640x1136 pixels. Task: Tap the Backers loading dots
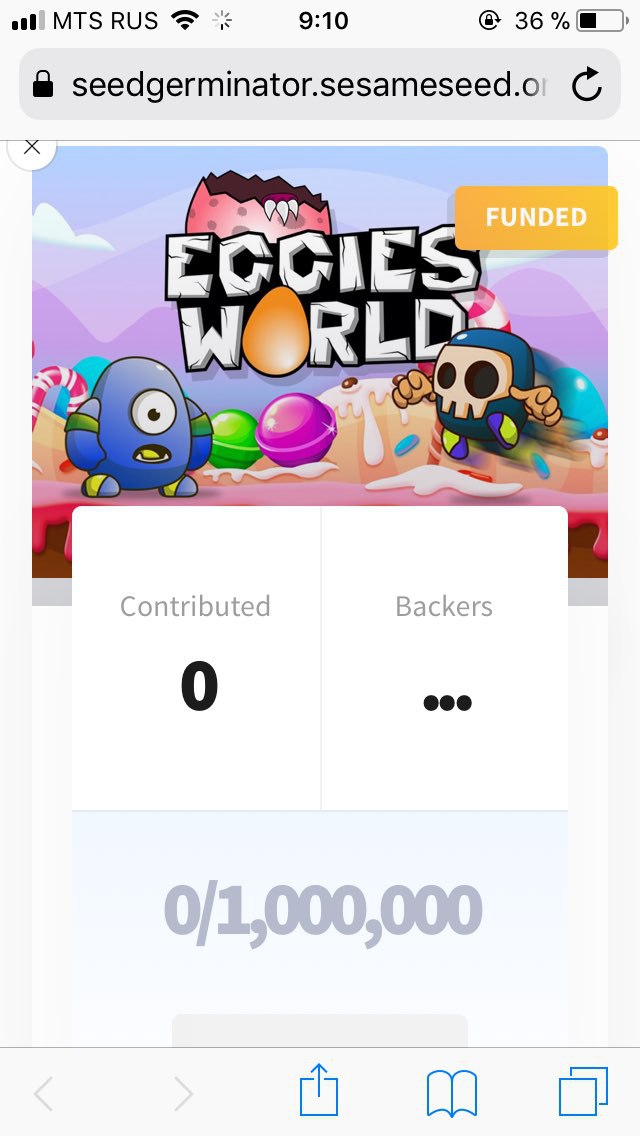[447, 703]
